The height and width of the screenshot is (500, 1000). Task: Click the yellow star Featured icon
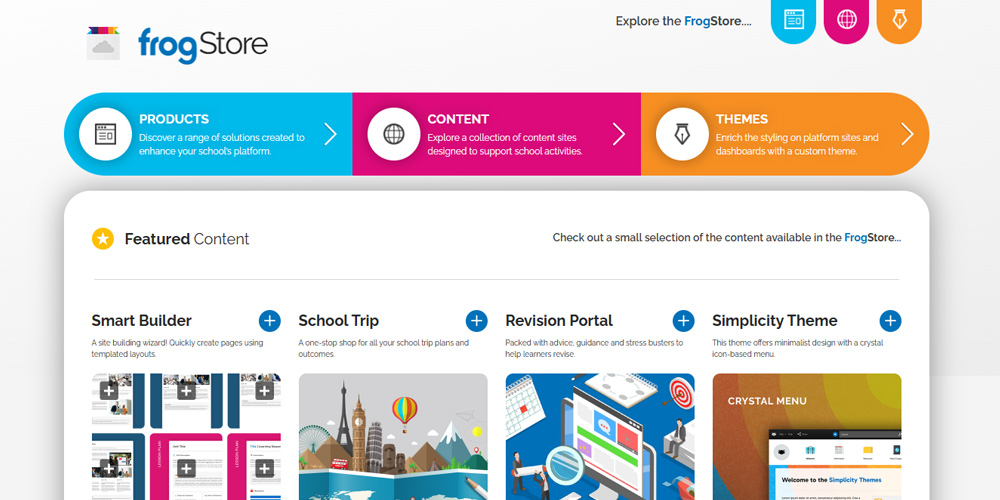tap(103, 238)
